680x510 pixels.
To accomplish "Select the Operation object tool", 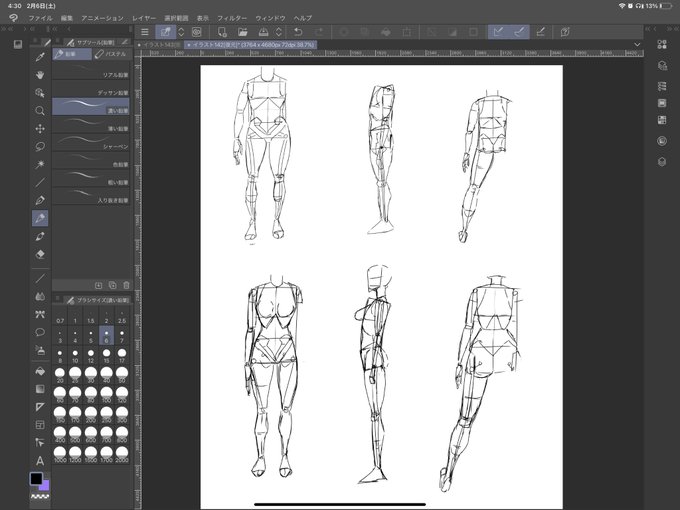I will click(x=40, y=93).
